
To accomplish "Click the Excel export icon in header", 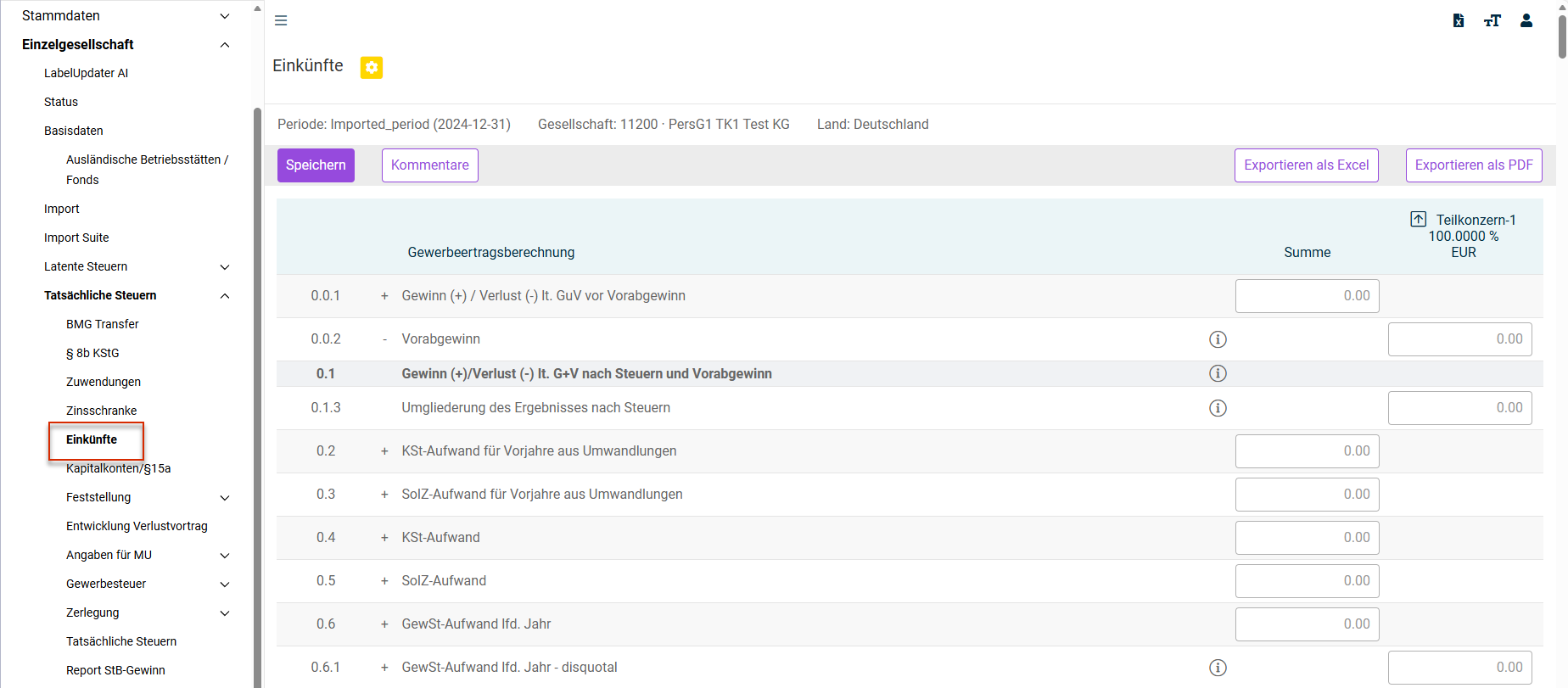I will click(1458, 20).
